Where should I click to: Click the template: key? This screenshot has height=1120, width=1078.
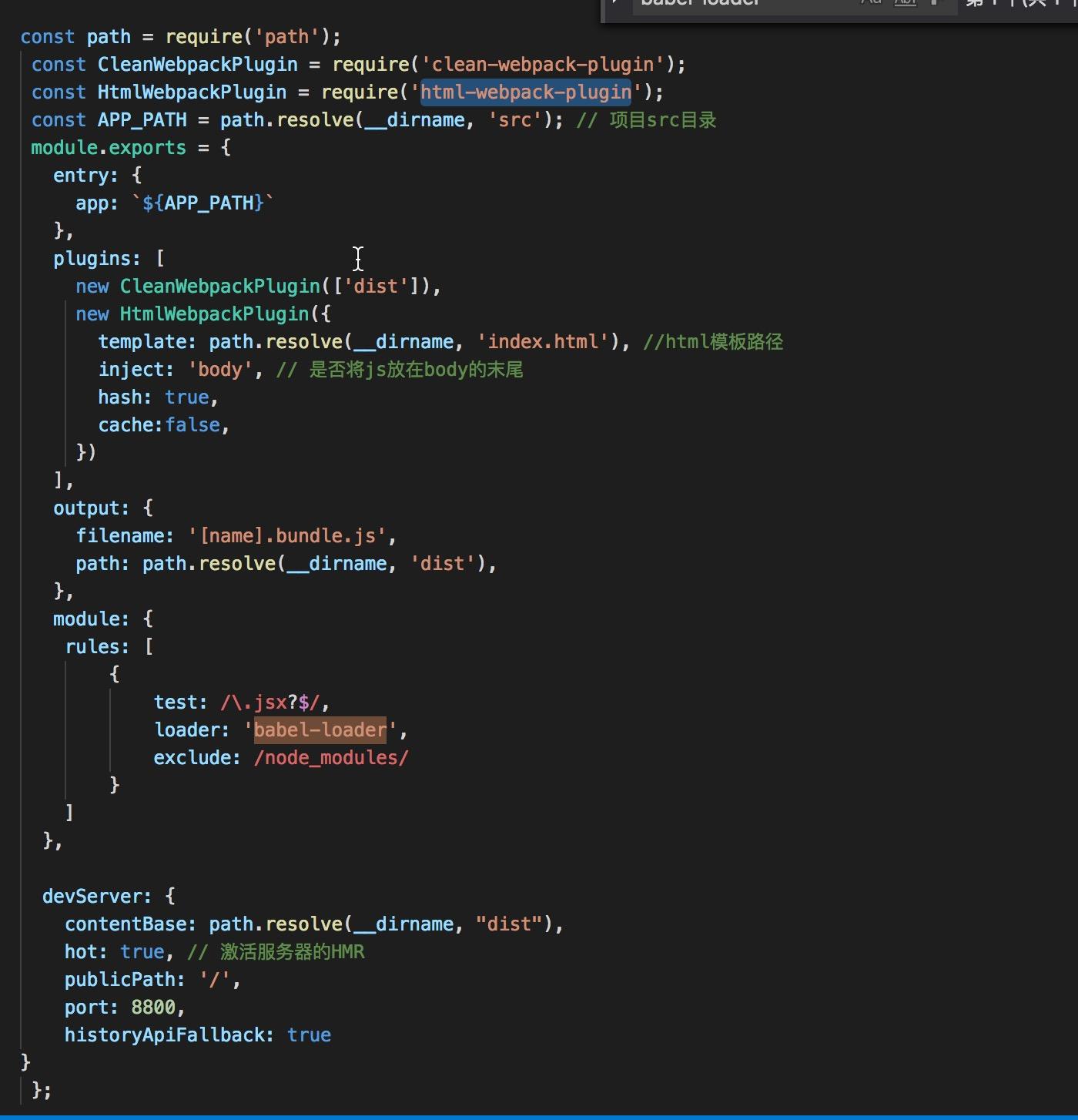click(x=148, y=342)
